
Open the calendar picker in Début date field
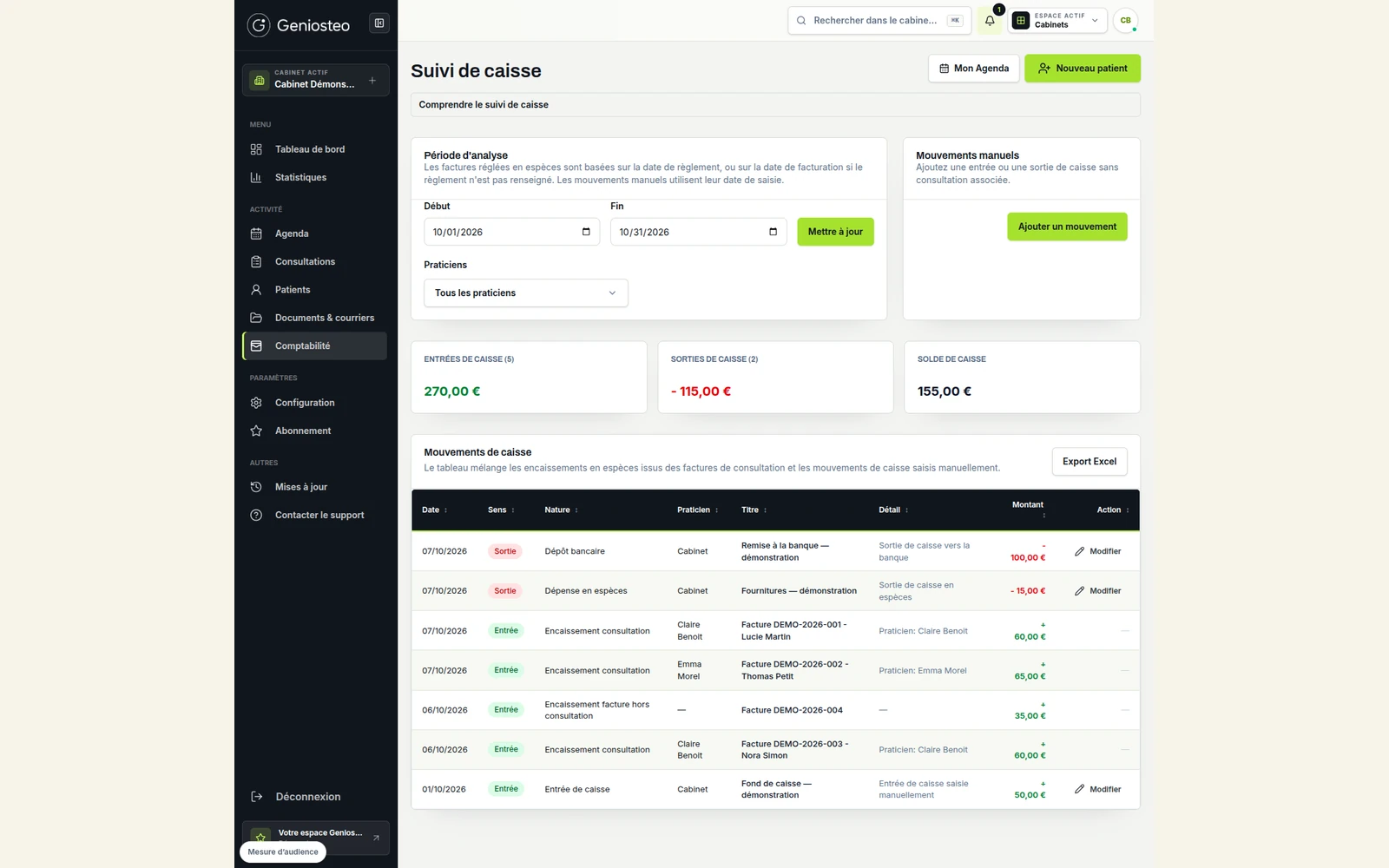tap(586, 232)
